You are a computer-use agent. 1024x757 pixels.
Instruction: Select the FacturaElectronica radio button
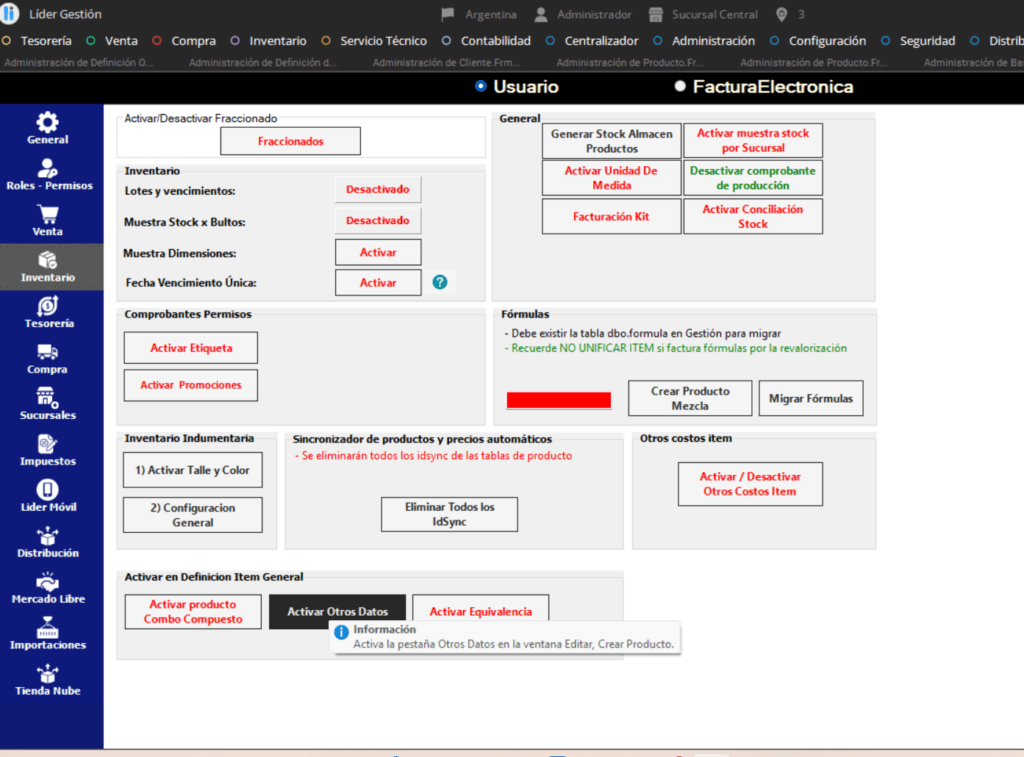coord(681,87)
